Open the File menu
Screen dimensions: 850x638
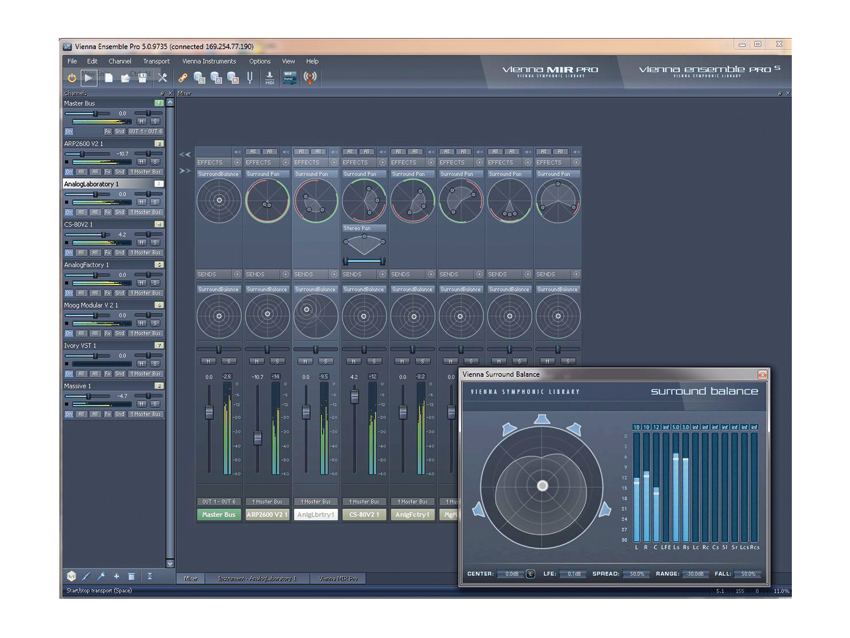point(72,61)
